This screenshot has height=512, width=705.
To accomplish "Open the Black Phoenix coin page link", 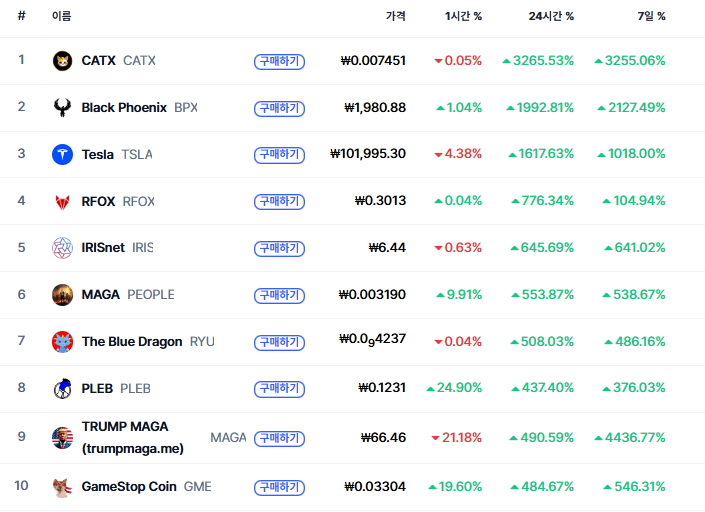I will [x=124, y=108].
